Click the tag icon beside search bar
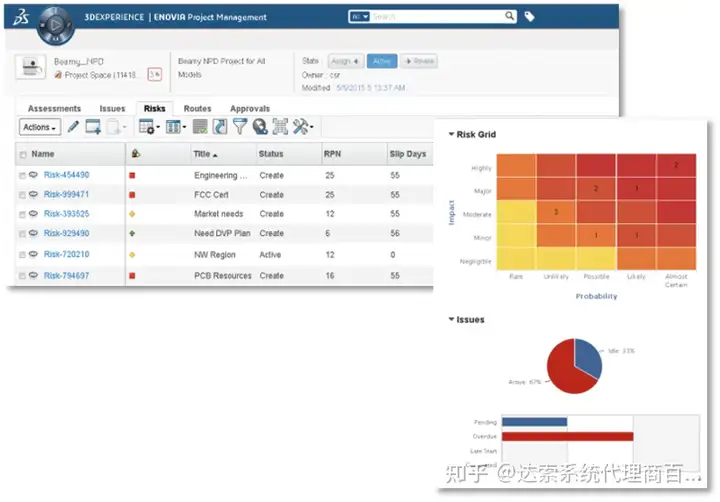The width and height of the screenshot is (720, 502). pos(530,17)
